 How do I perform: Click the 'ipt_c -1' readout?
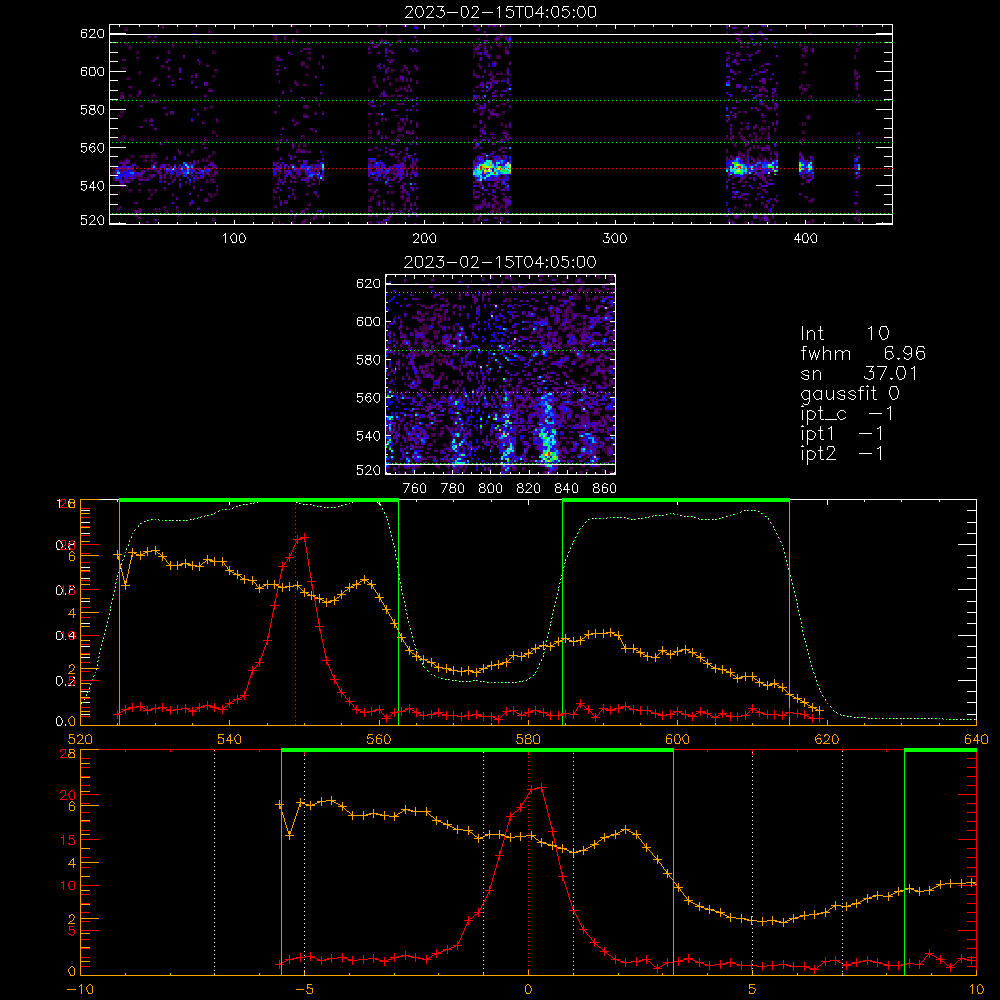(847, 414)
